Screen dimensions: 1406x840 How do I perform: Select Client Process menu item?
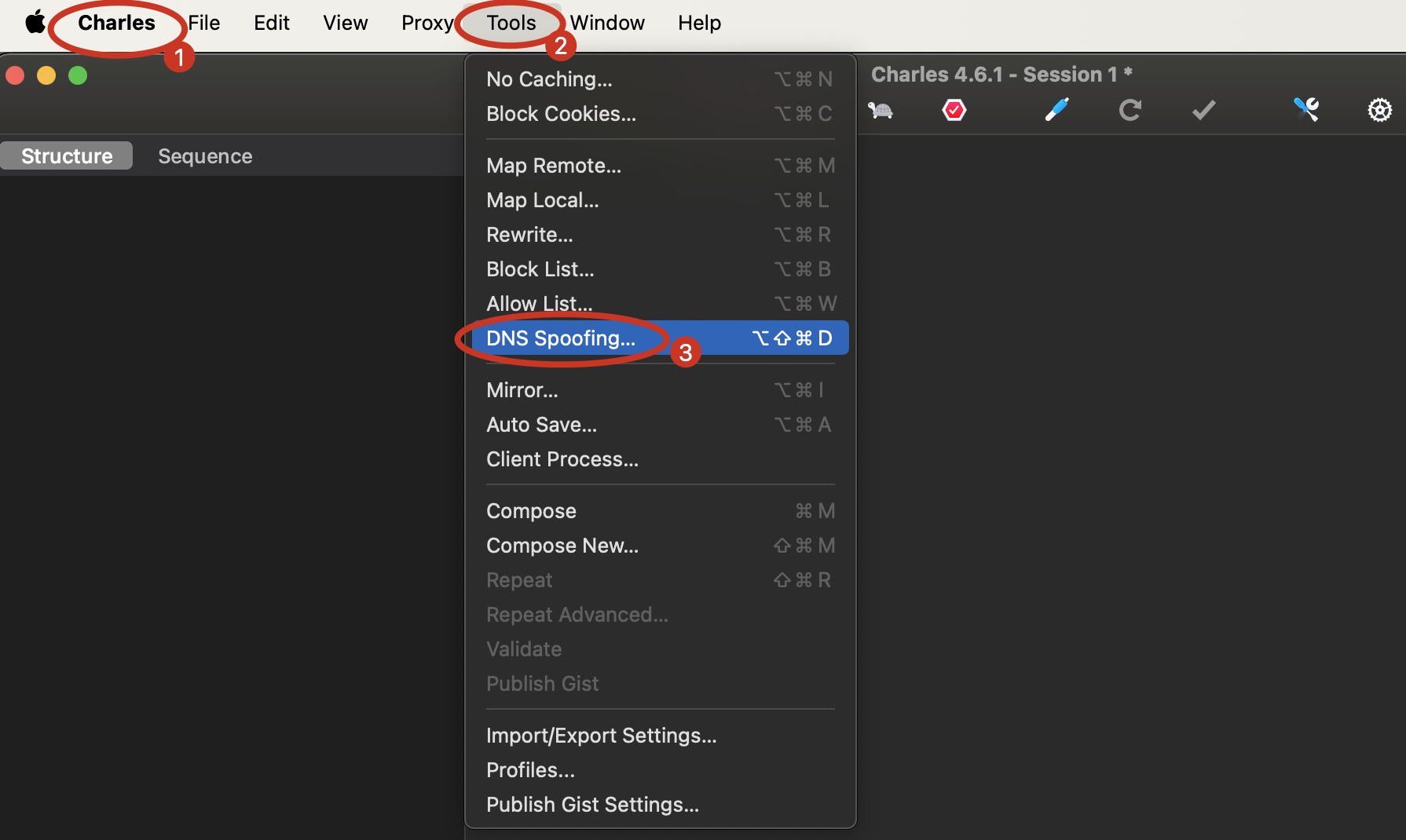[x=660, y=459]
